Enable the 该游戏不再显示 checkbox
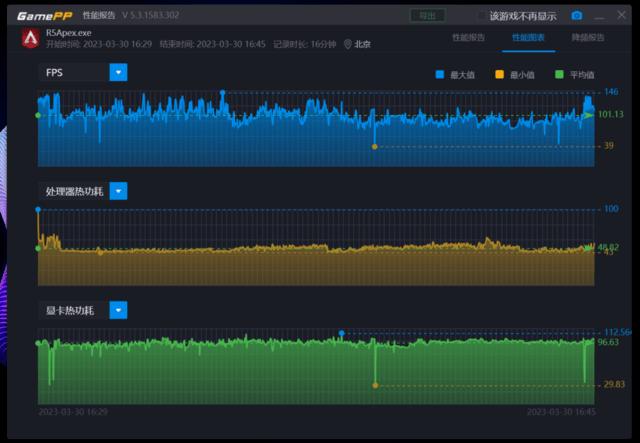 tap(481, 16)
